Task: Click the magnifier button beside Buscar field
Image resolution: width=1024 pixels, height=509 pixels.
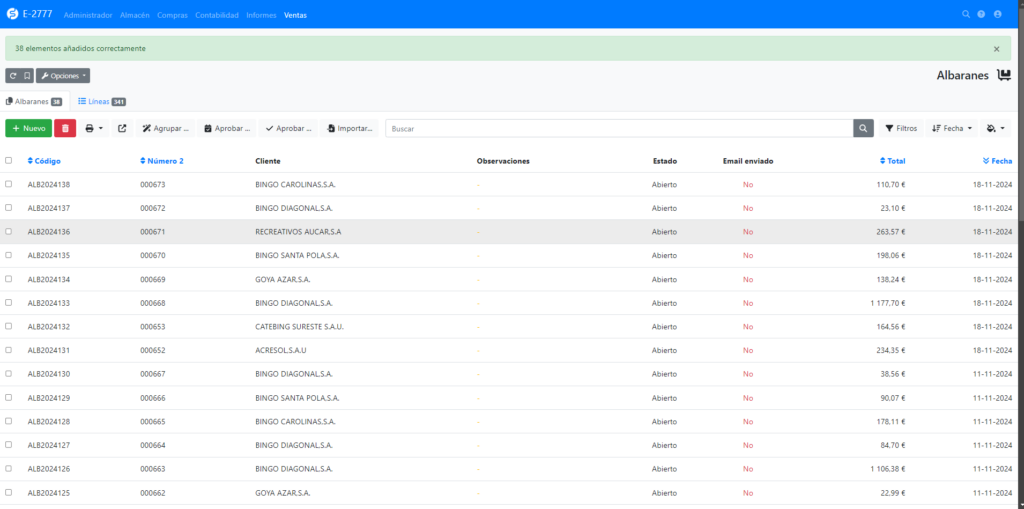Action: coord(864,128)
